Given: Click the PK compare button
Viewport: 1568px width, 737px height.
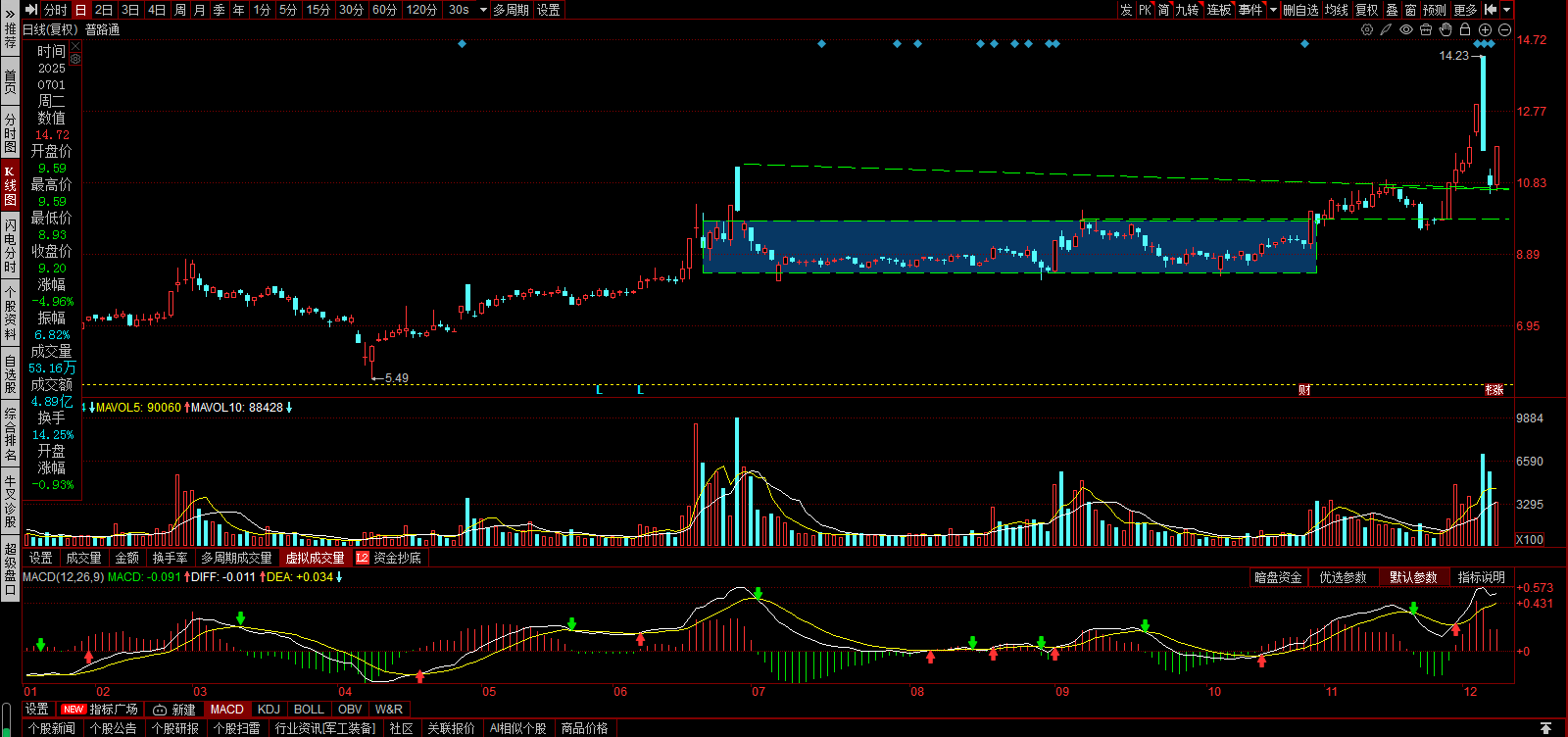Looking at the screenshot, I should [x=1145, y=10].
